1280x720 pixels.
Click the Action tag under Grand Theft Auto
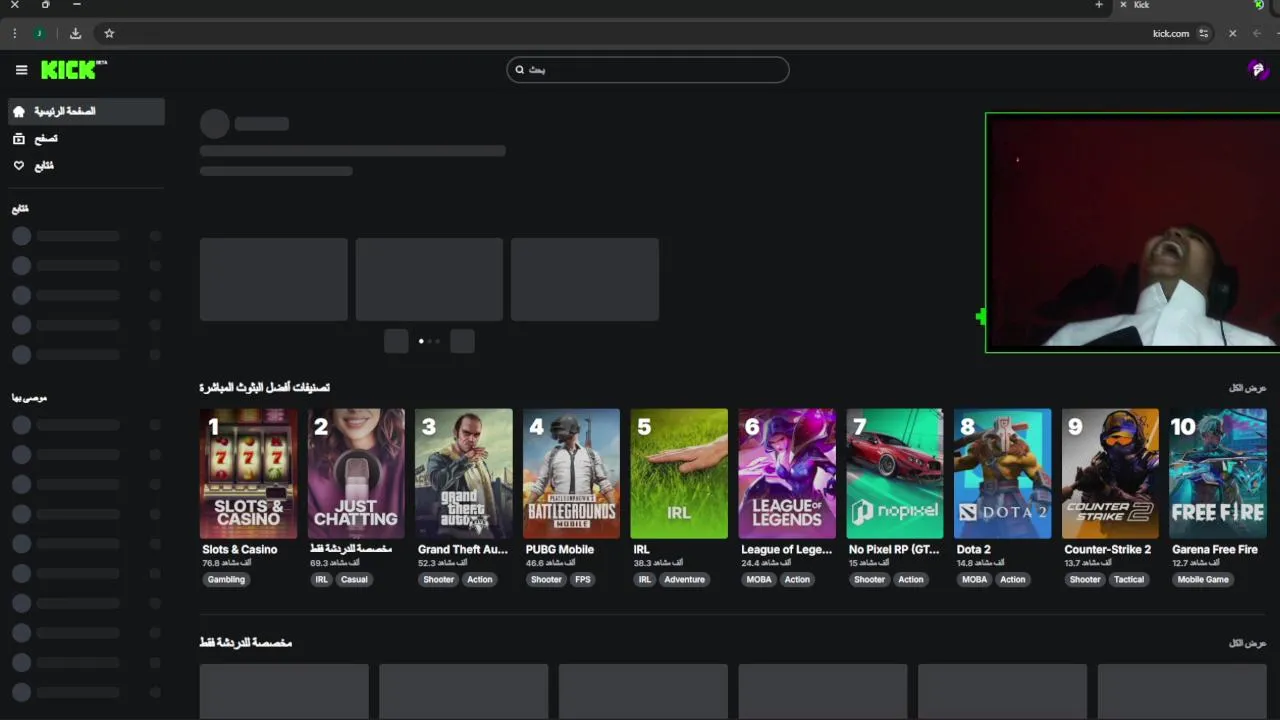480,579
